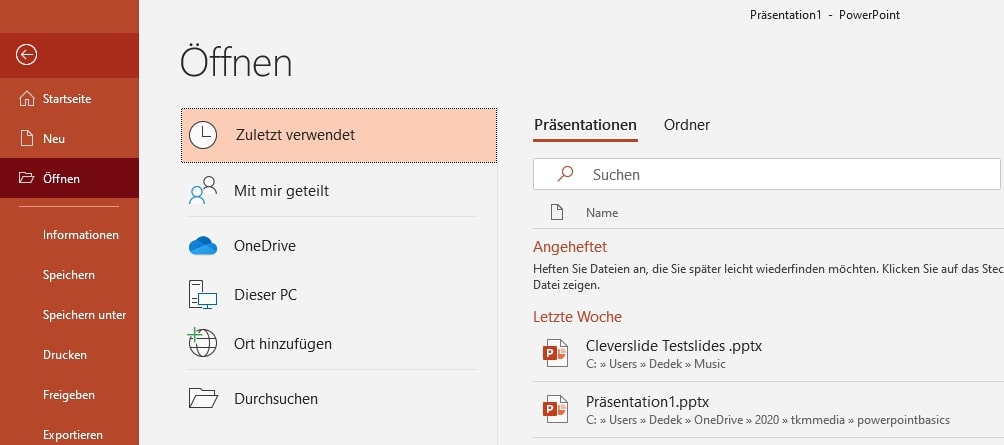1004x445 pixels.
Task: Switch to the Präsentationen tab
Action: point(585,125)
